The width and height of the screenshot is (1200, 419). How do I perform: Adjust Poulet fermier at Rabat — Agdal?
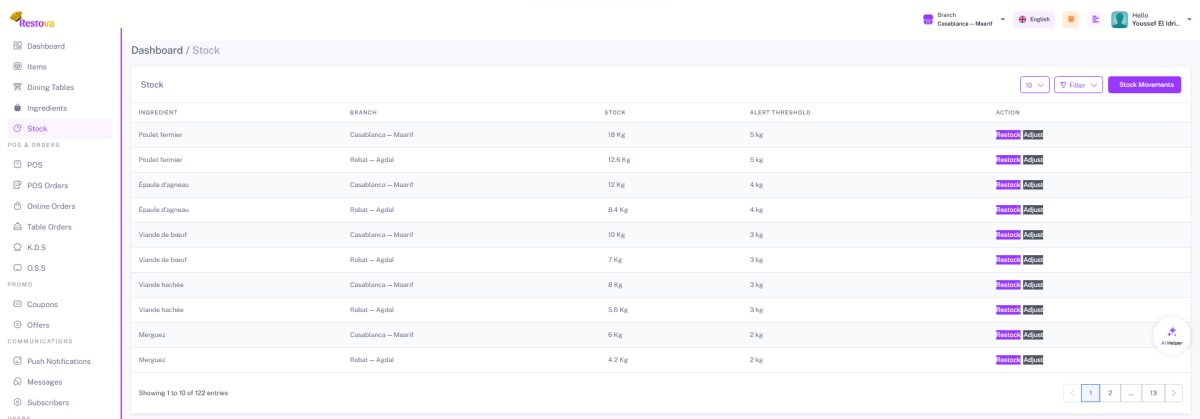[x=1033, y=160]
